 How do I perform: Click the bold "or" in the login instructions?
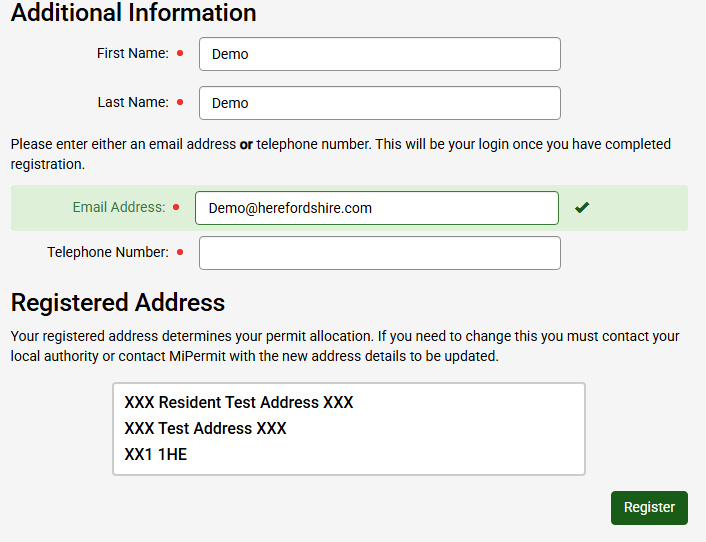pos(245,145)
